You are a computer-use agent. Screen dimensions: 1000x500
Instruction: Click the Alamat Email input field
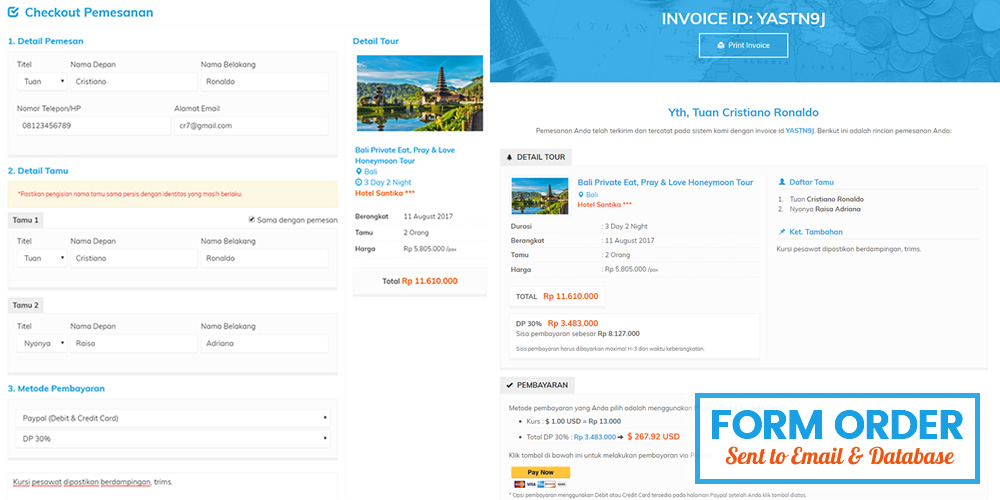tap(250, 126)
